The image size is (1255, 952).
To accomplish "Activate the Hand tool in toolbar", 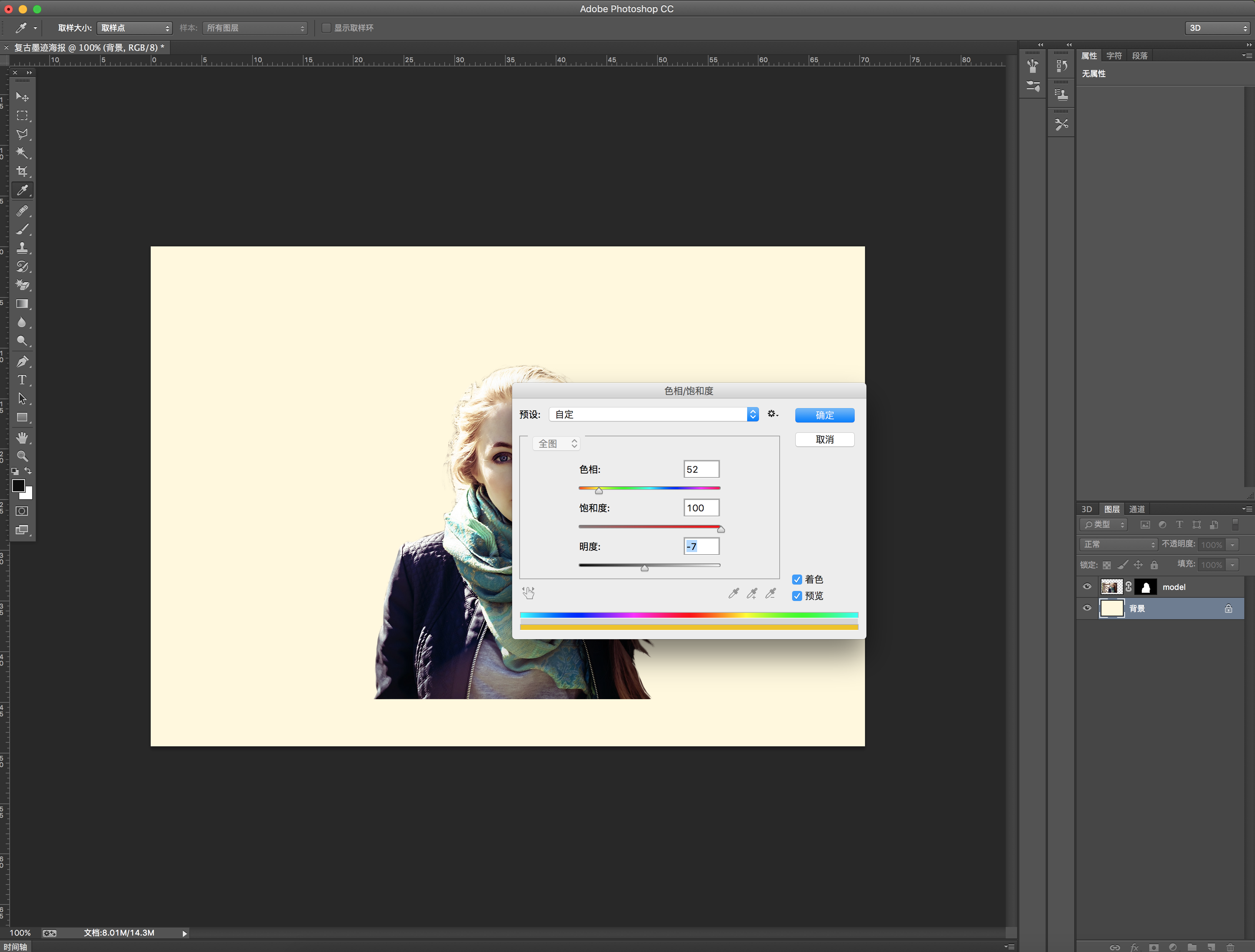I will coord(21,437).
